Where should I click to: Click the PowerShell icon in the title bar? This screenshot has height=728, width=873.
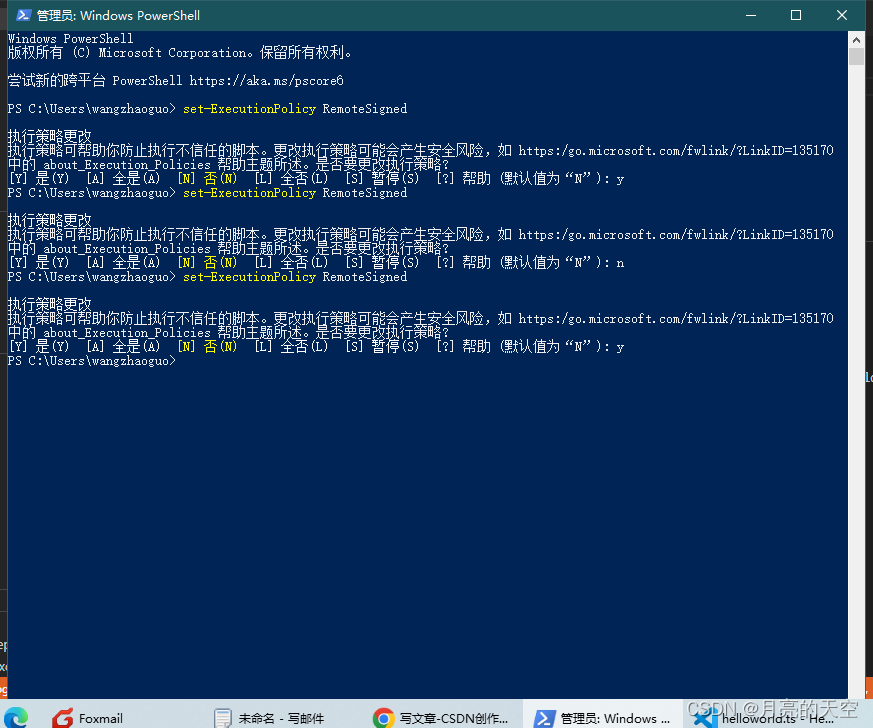(23, 15)
